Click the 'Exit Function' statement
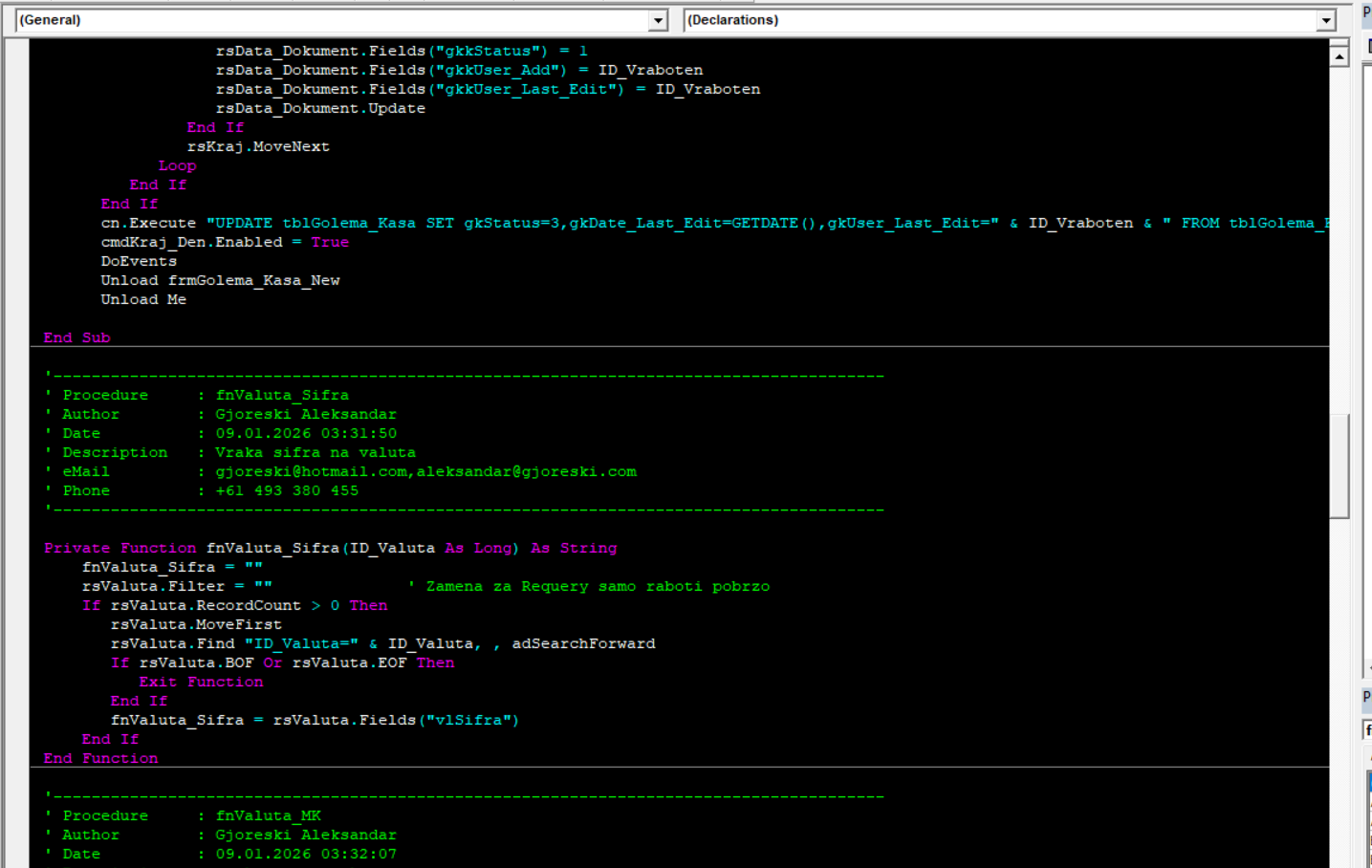The width and height of the screenshot is (1372, 868). pos(201,682)
